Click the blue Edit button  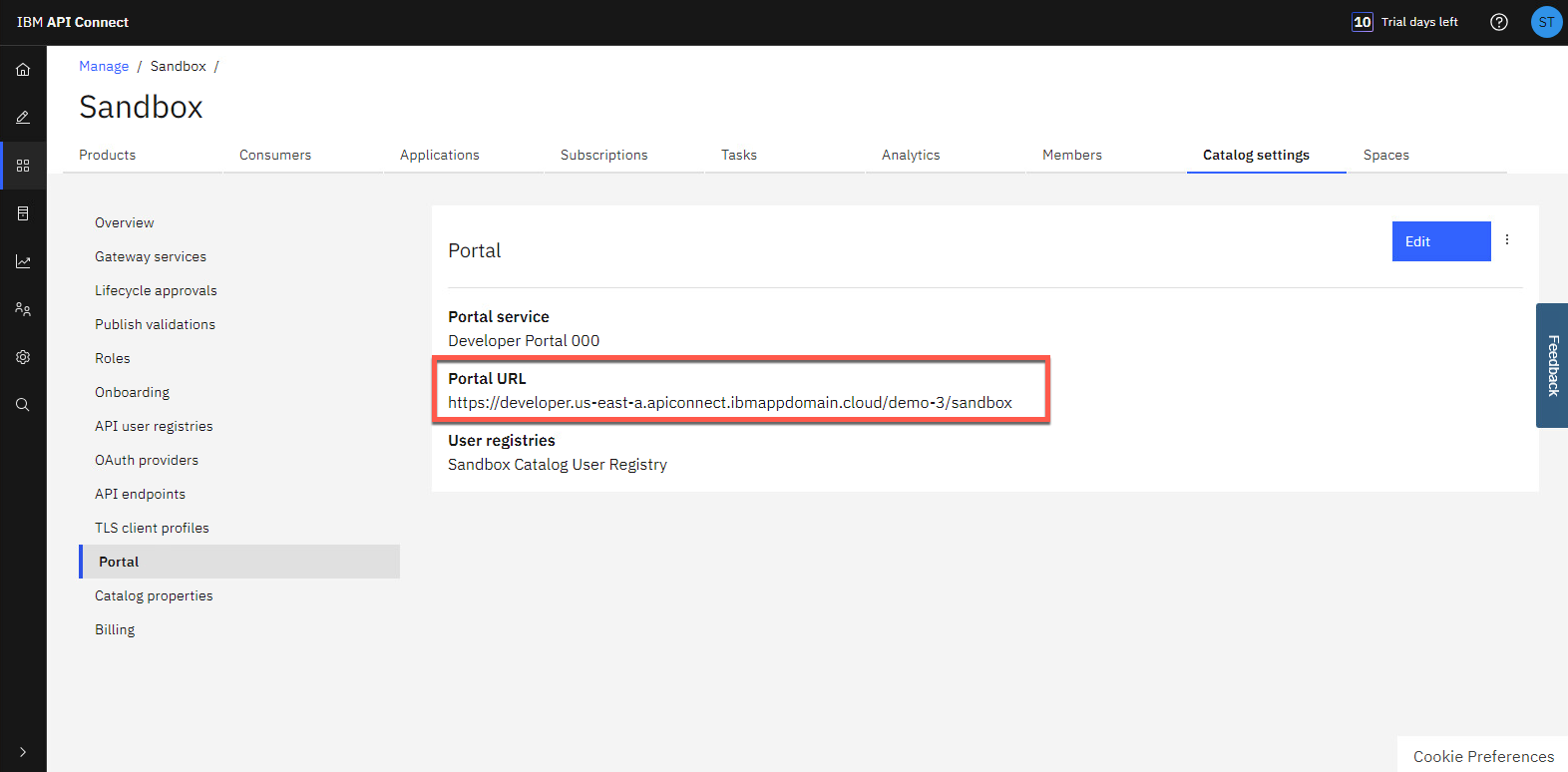(x=1440, y=241)
